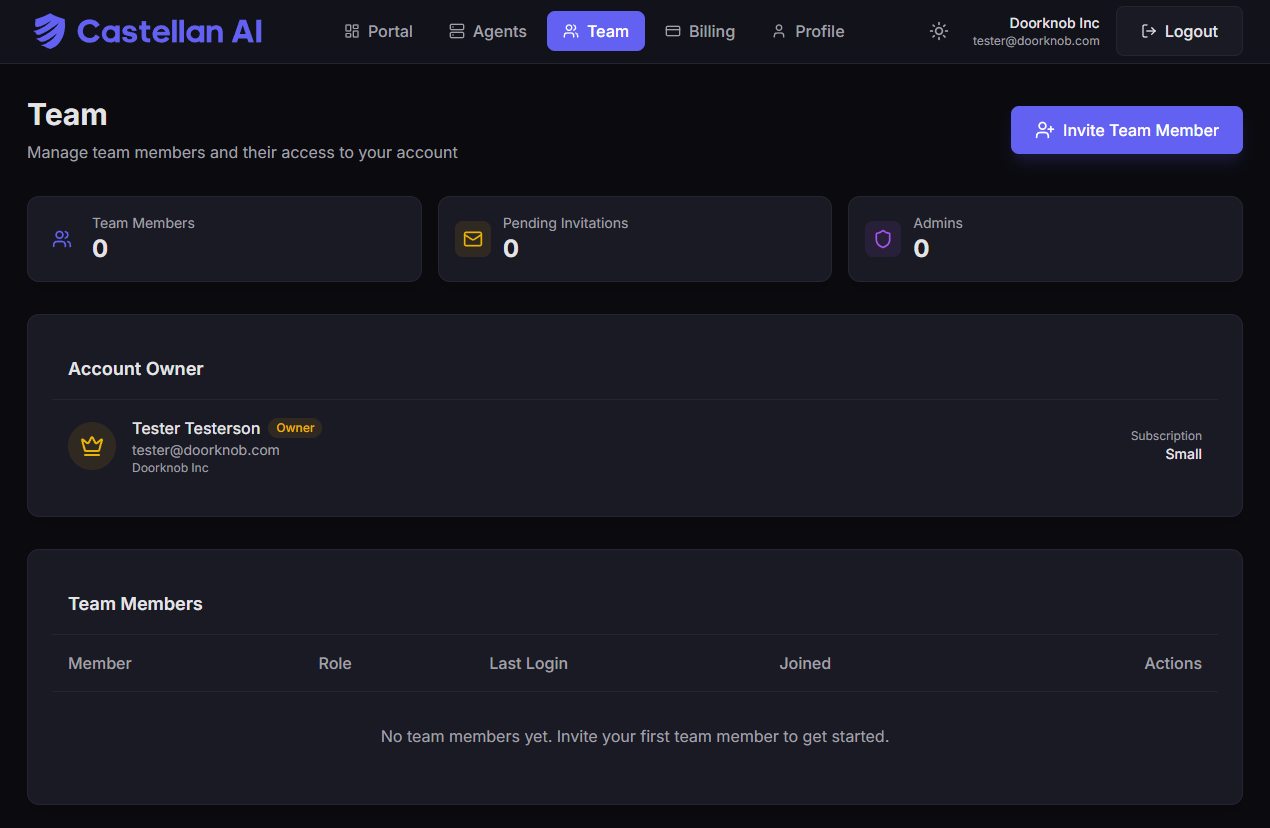Click the crown avatar for Tester Testerson
The image size is (1270, 828).
[91, 445]
